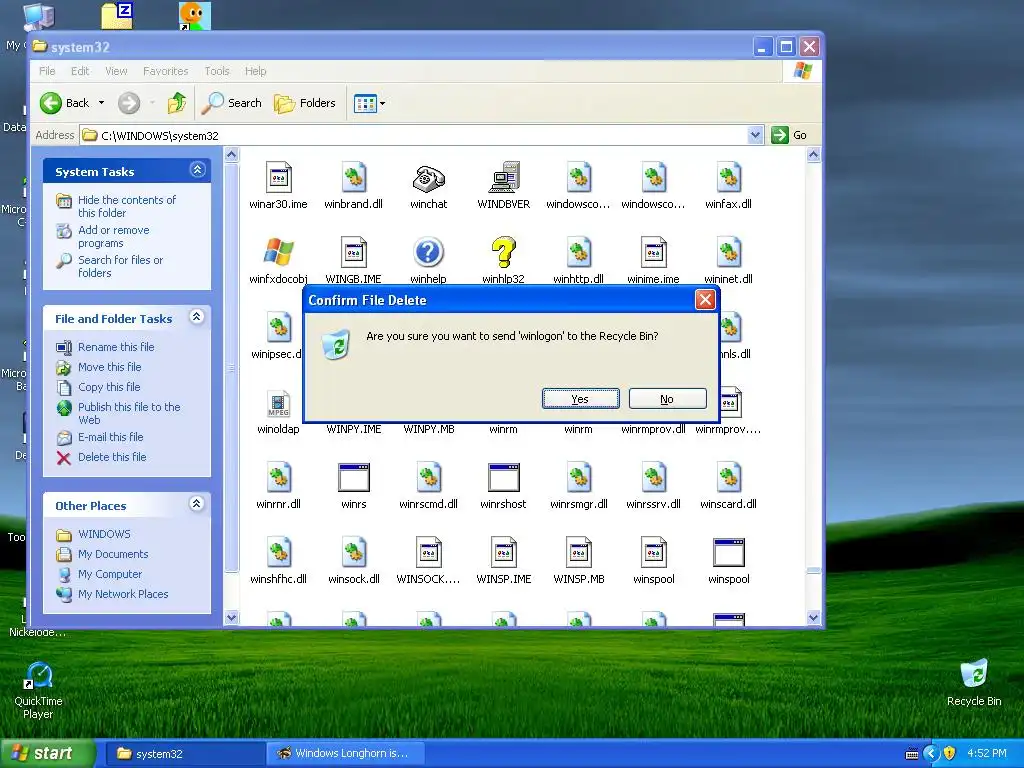Image resolution: width=1024 pixels, height=768 pixels.
Task: Click No in Confirm File Delete dialog
Action: (x=667, y=399)
